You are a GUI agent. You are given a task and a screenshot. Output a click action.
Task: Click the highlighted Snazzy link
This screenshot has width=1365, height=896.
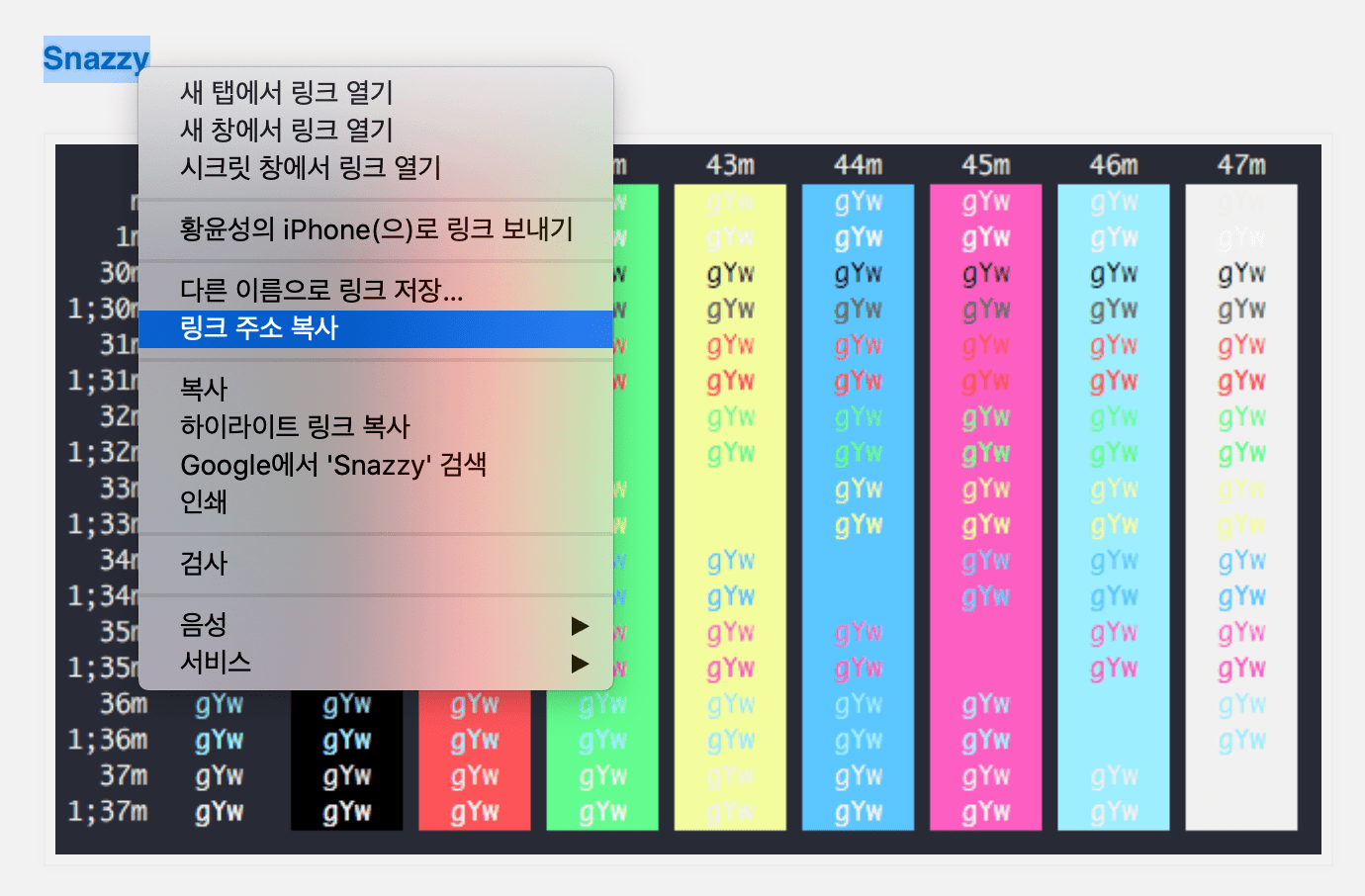coord(95,59)
